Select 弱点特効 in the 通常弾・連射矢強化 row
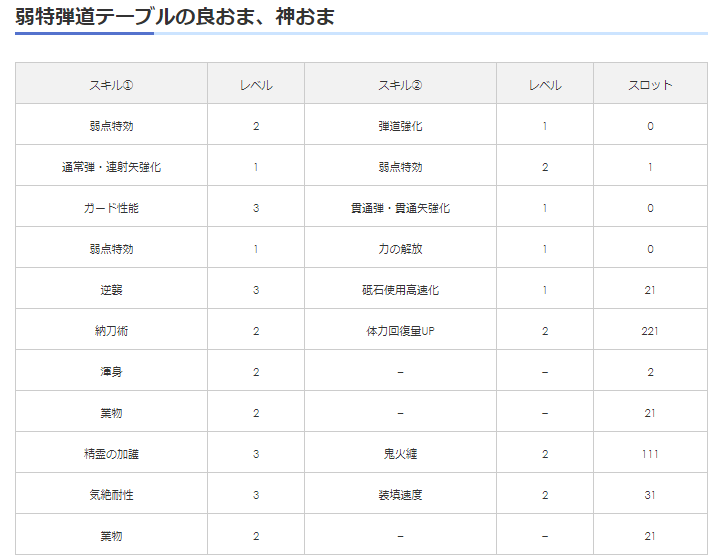The image size is (710, 558). pyautogui.click(x=400, y=167)
